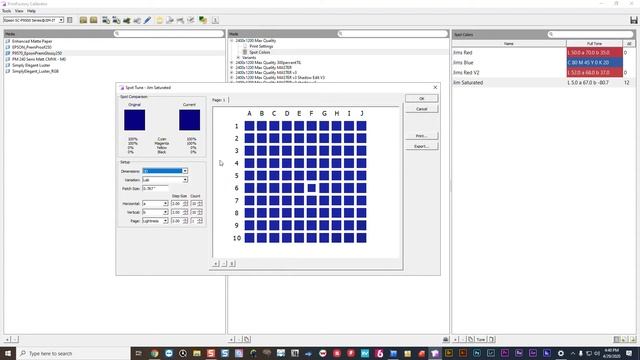This screenshot has height=360, width=640.
Task: Click the Export... button
Action: pos(422,146)
